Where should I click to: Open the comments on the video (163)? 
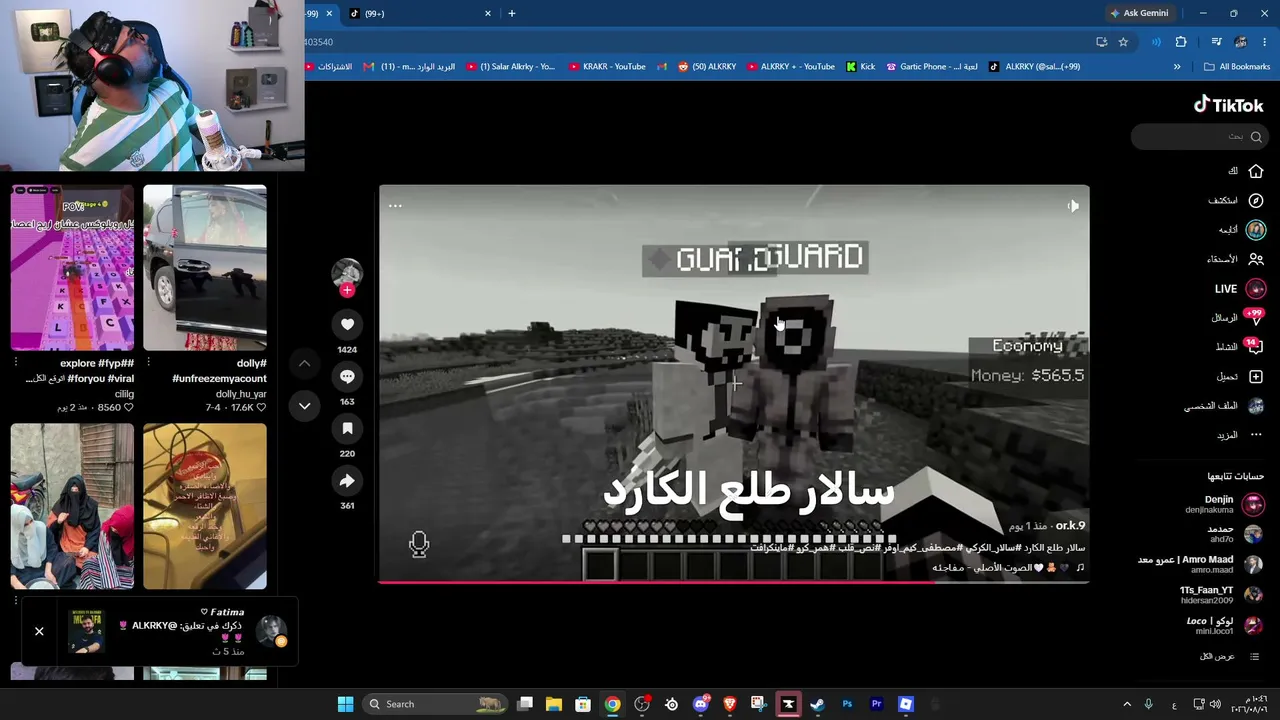[347, 376]
